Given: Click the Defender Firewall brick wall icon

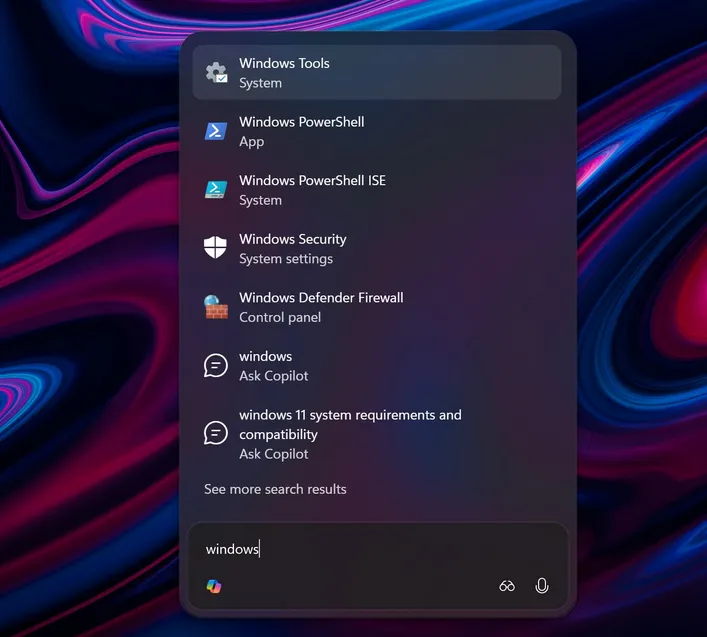Looking at the screenshot, I should pos(216,307).
